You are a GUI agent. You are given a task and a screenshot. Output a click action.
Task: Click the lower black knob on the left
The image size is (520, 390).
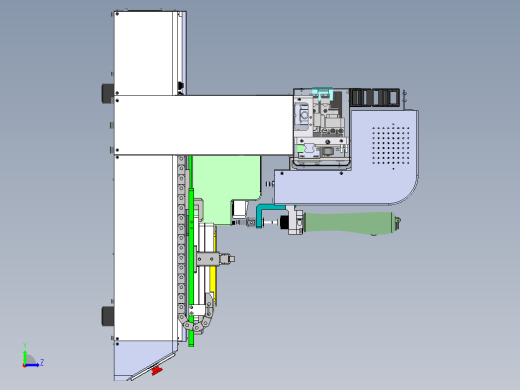108,316
